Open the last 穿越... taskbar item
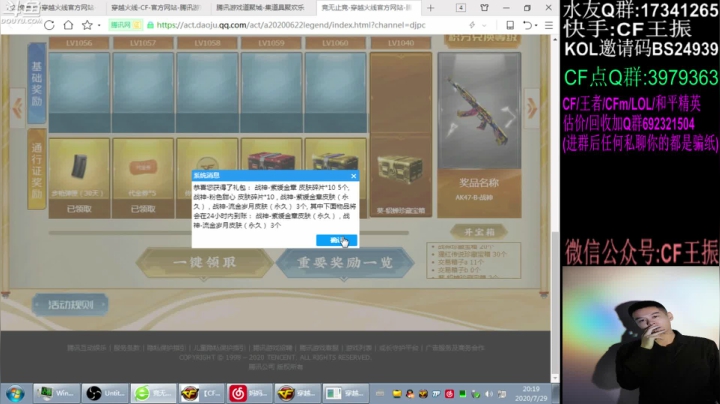 tap(346, 393)
